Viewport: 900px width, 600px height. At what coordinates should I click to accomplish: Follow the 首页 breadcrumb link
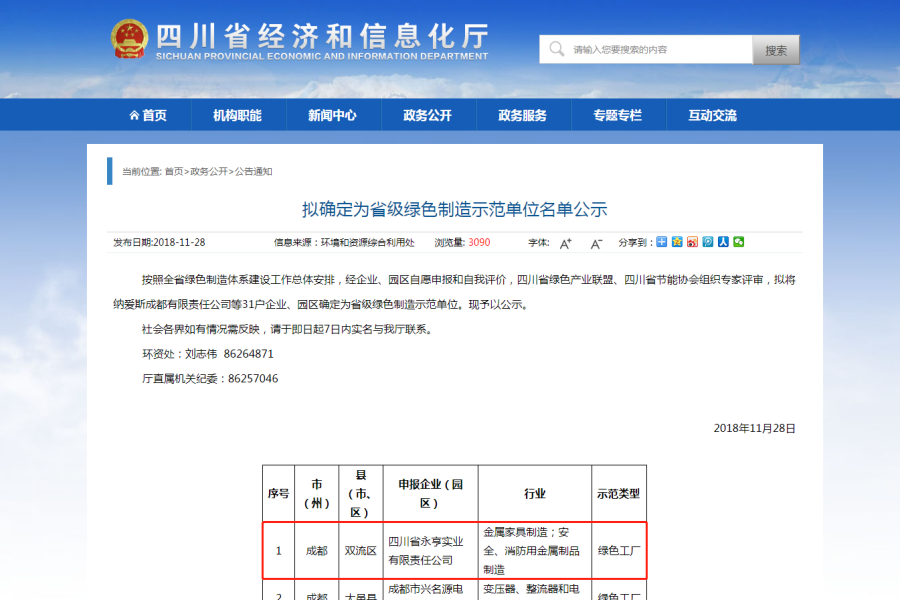point(174,172)
